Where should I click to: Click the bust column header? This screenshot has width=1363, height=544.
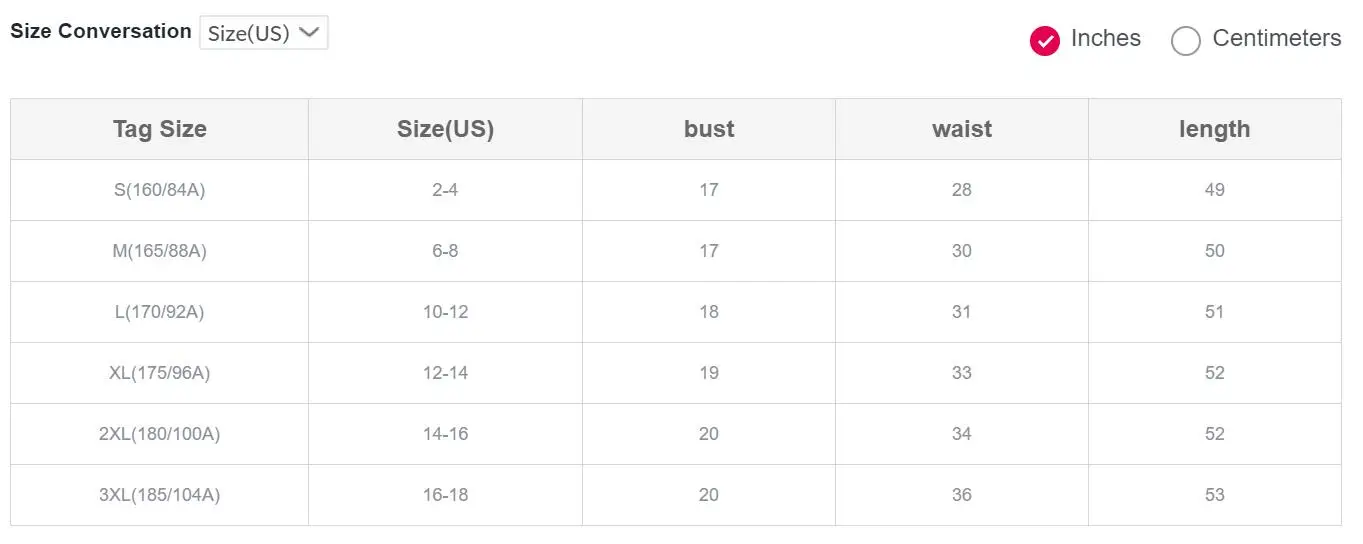pos(709,129)
